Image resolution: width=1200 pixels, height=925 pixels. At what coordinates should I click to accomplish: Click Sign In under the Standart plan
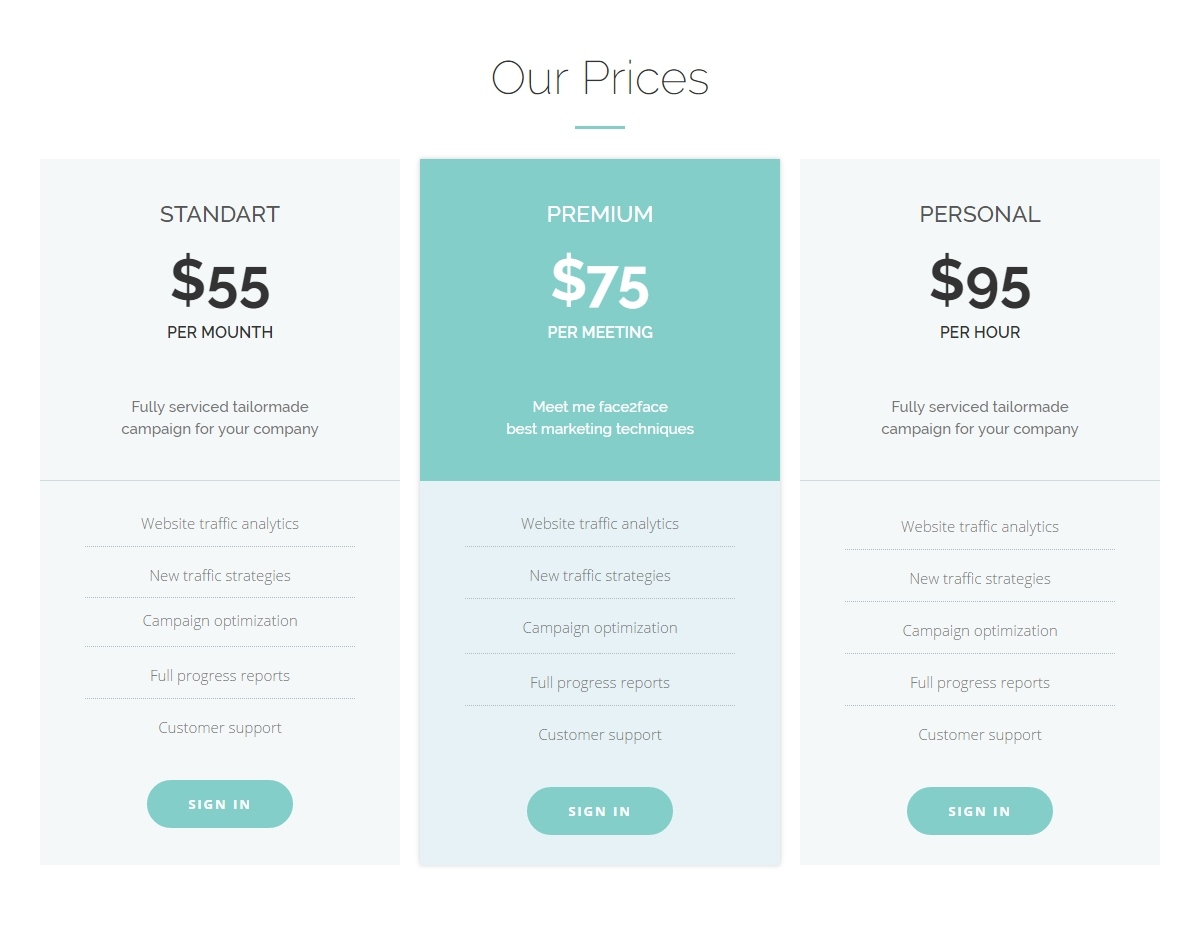point(220,804)
